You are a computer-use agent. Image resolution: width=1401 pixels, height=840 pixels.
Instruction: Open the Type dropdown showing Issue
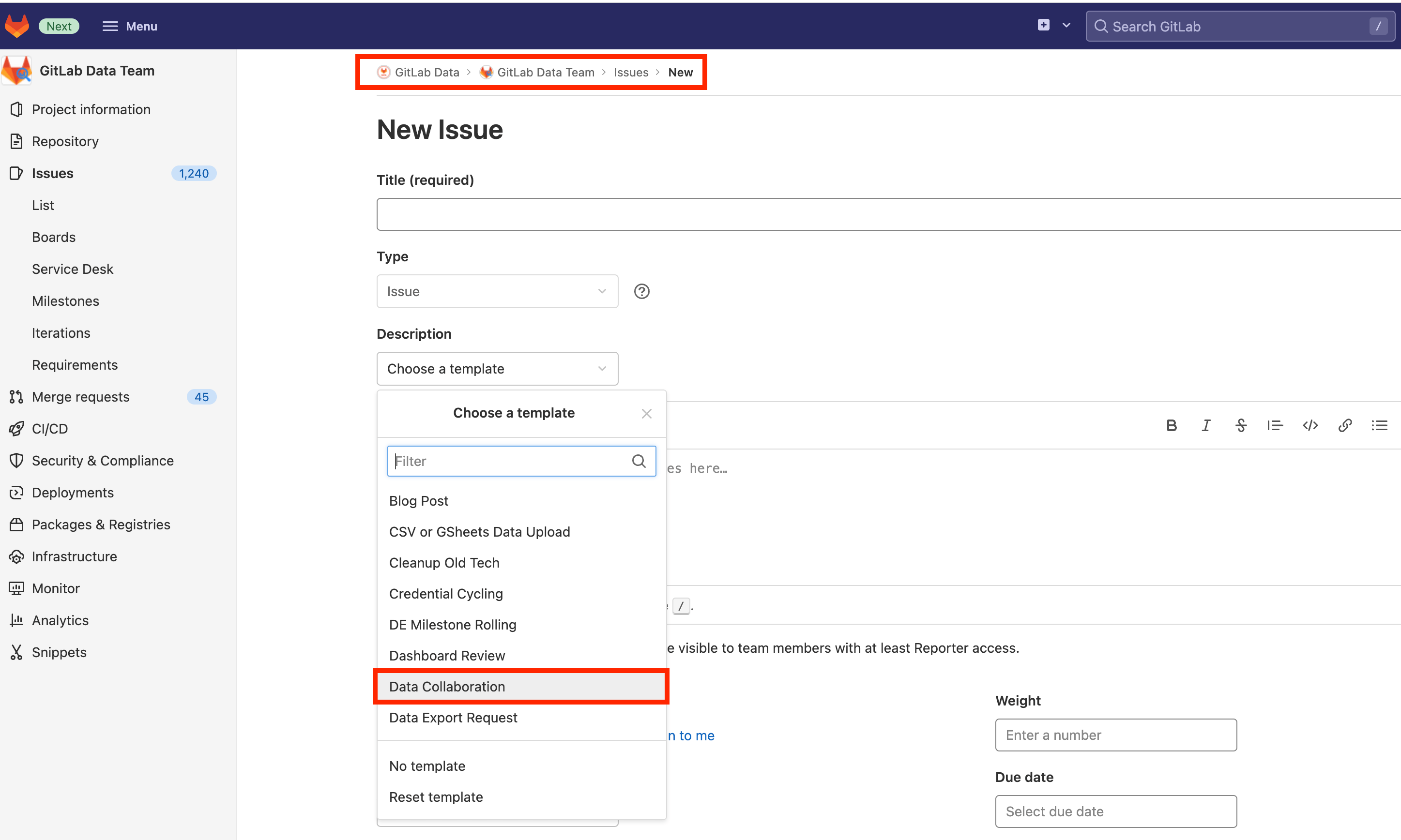pos(497,291)
